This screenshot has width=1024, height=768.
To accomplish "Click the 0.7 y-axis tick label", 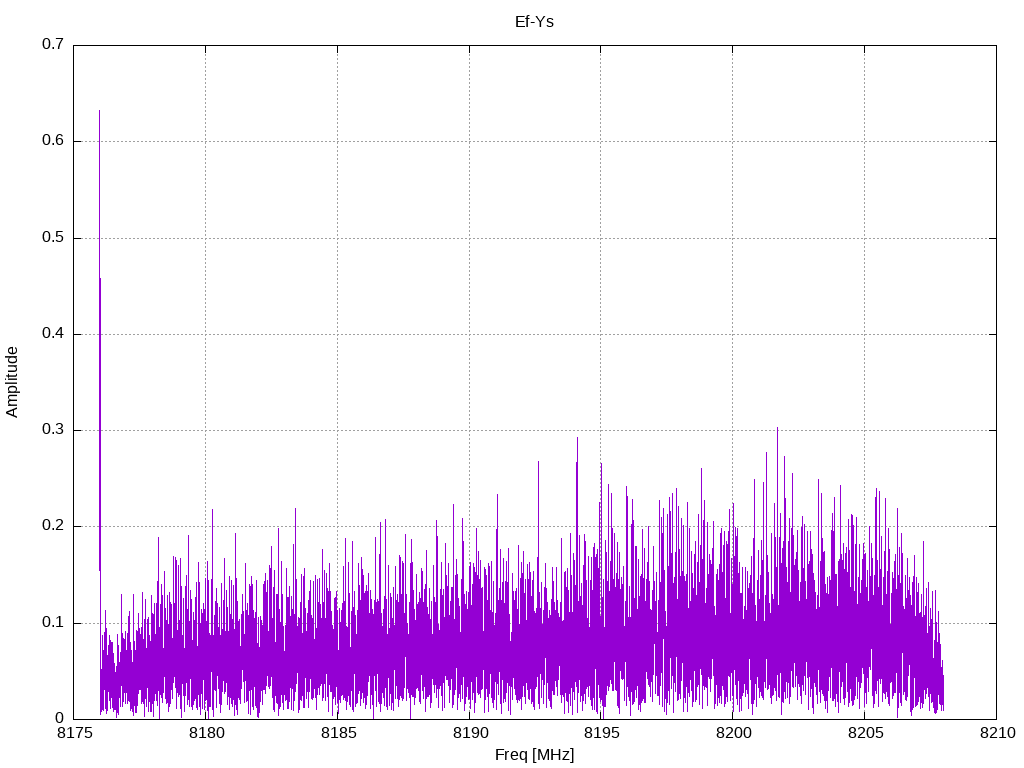I will point(53,45).
